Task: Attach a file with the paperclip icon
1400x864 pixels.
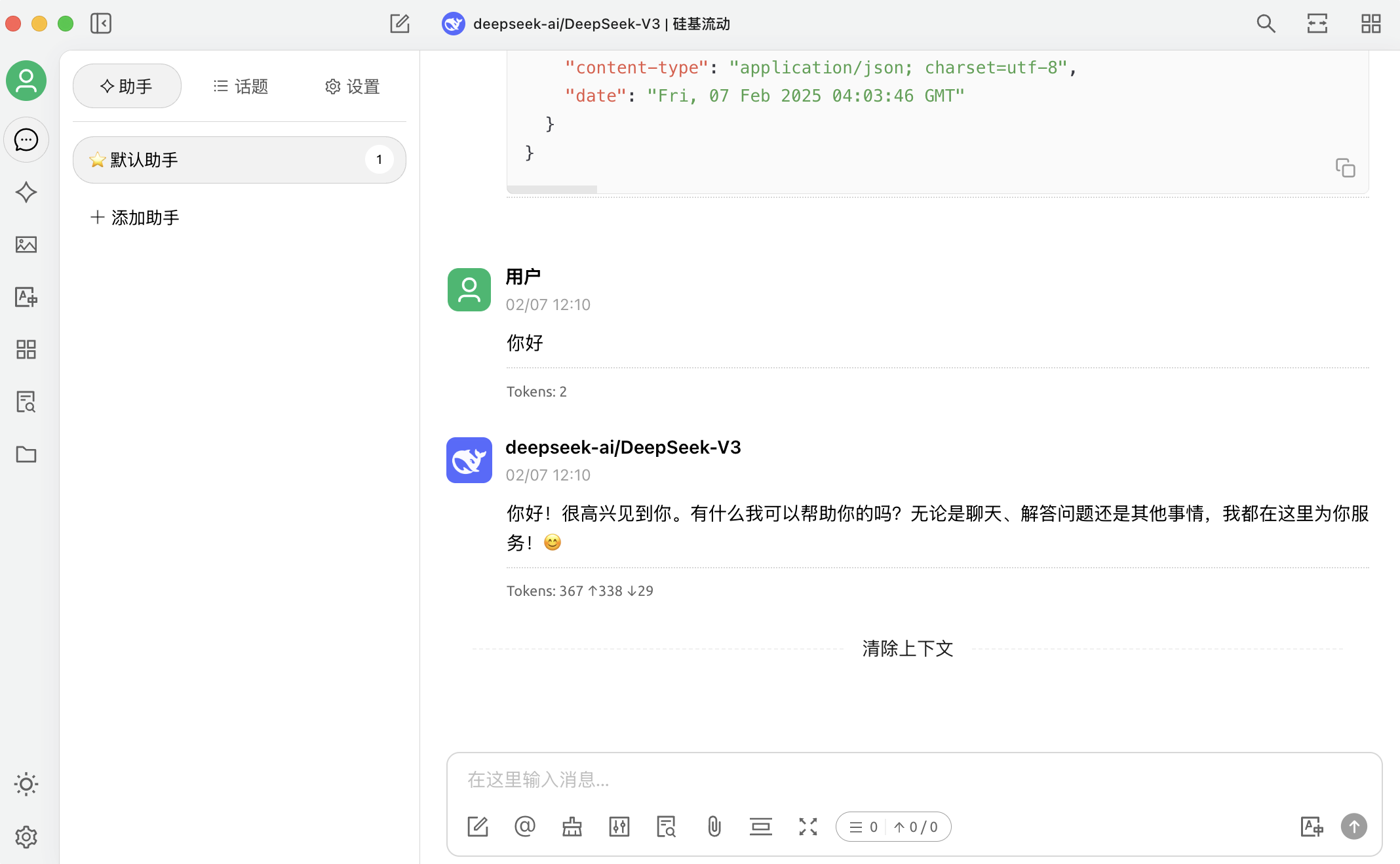Action: [714, 827]
